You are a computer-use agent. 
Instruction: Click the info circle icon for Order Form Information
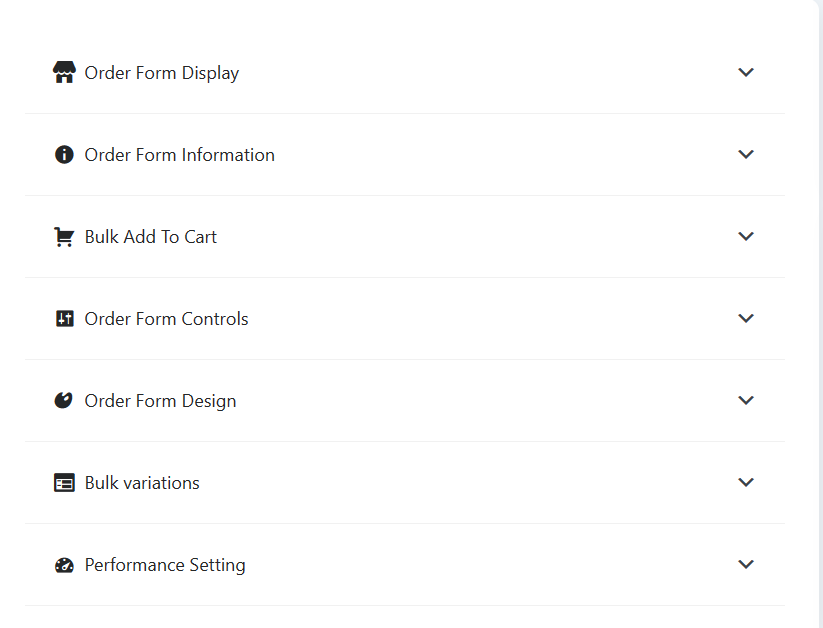64,154
